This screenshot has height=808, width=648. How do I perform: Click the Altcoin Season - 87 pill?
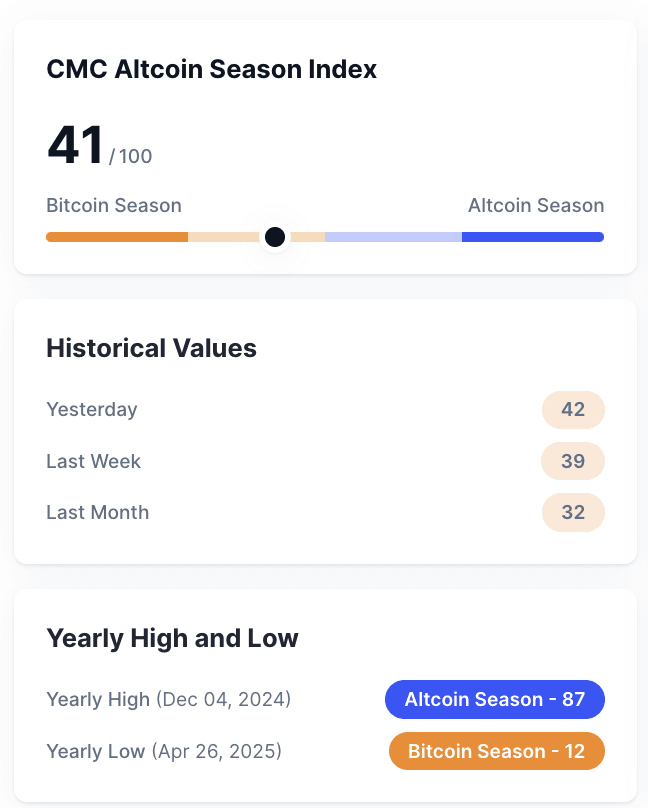495,699
